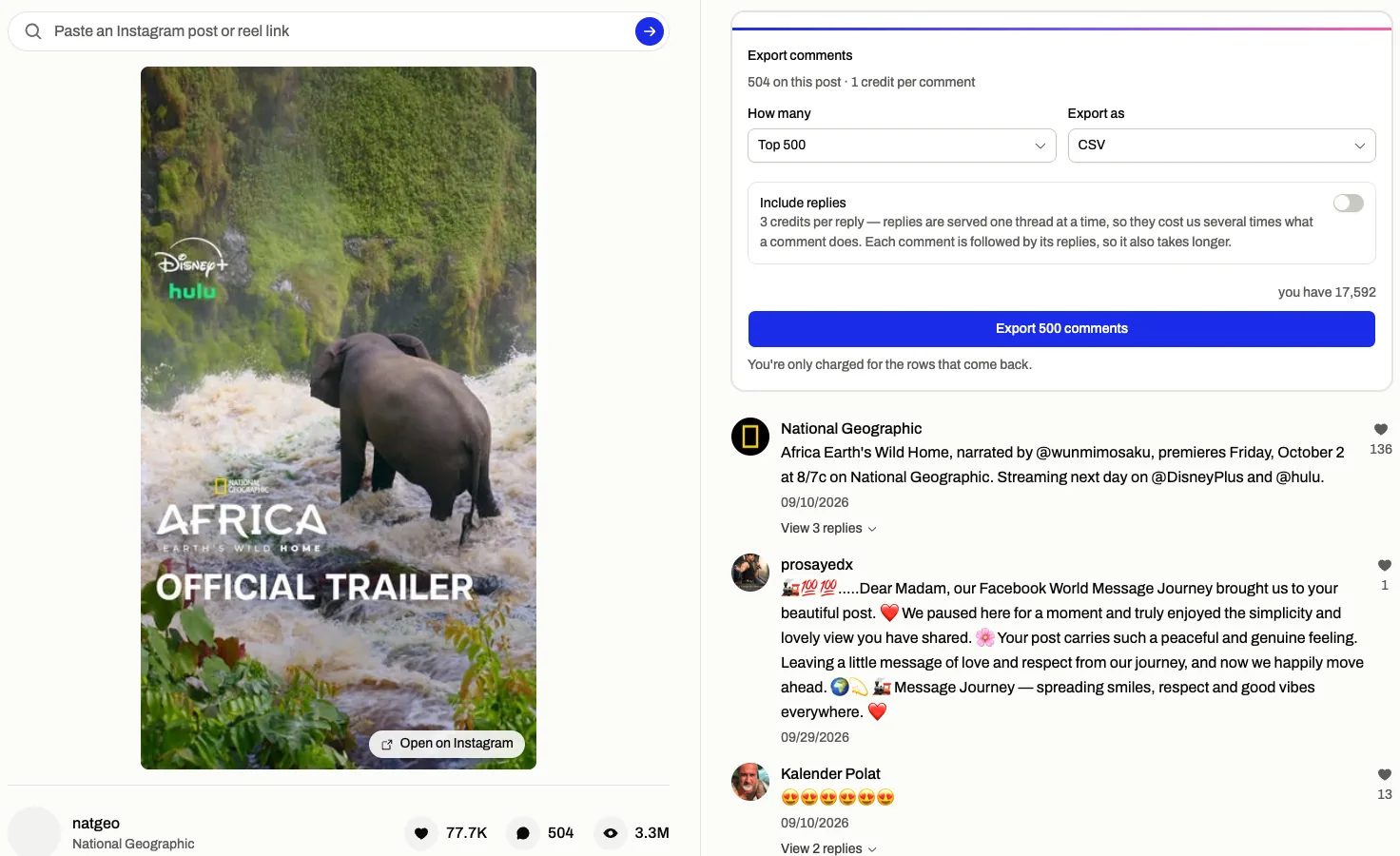The image size is (1400, 856).
Task: Open the Export as CSV dropdown
Action: coord(1222,146)
